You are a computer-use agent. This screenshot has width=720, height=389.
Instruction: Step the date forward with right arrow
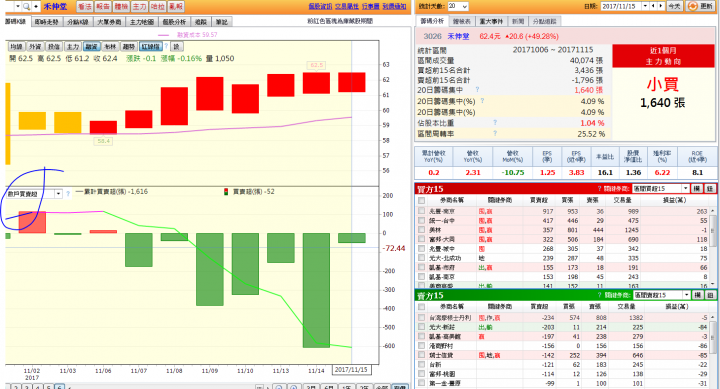[x=661, y=6]
